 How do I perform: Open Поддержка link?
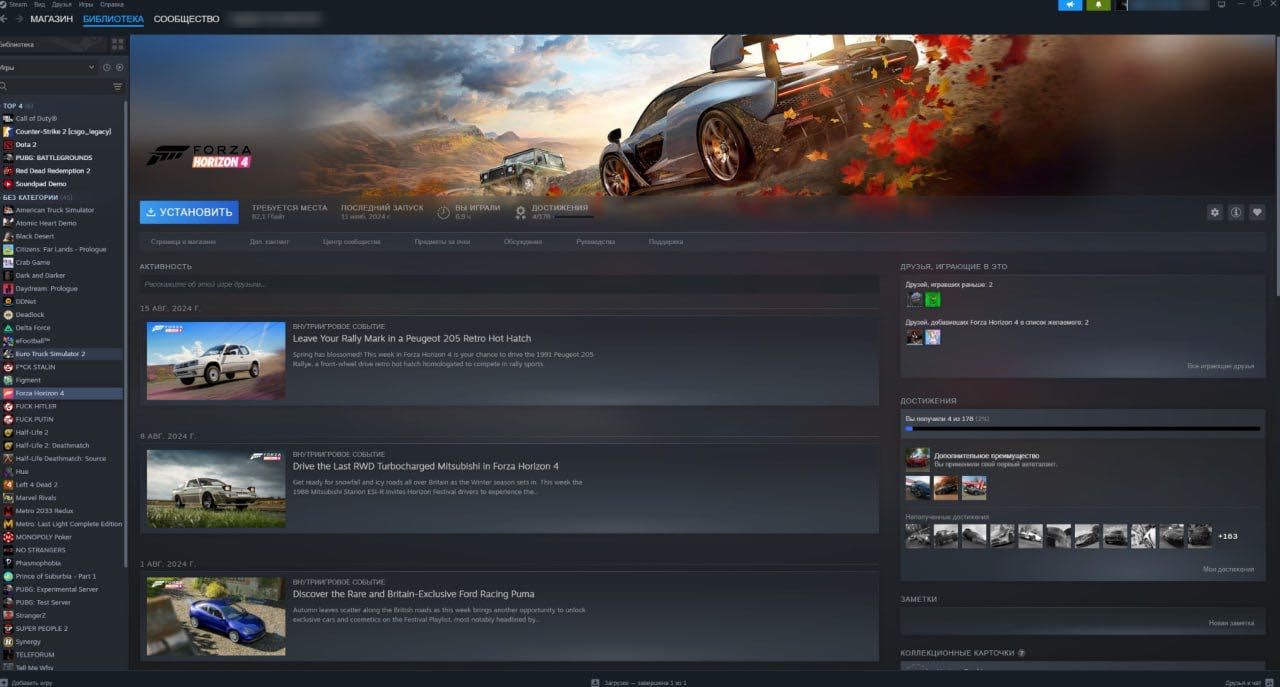pos(666,242)
